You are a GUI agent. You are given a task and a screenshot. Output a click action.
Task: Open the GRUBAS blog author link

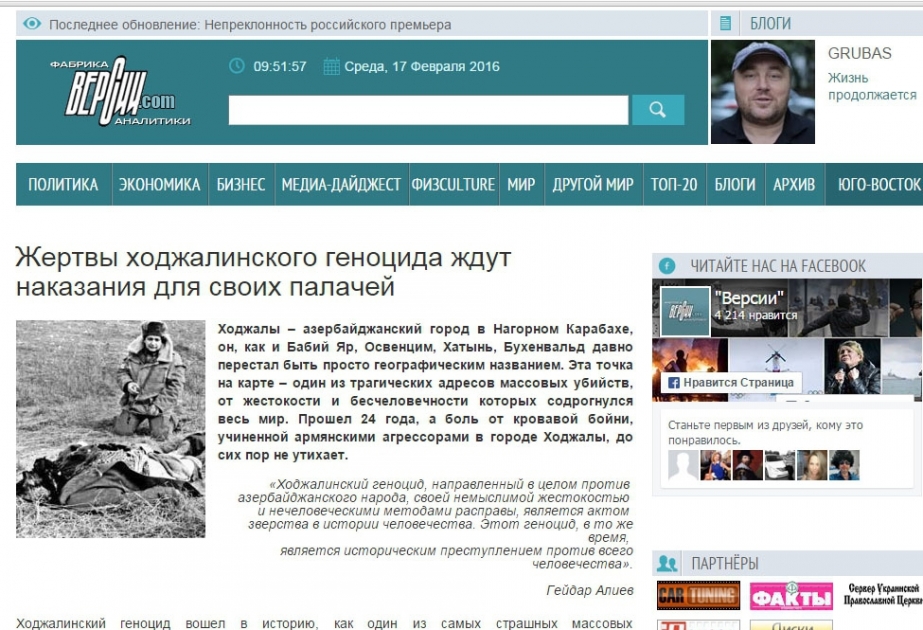(x=859, y=53)
